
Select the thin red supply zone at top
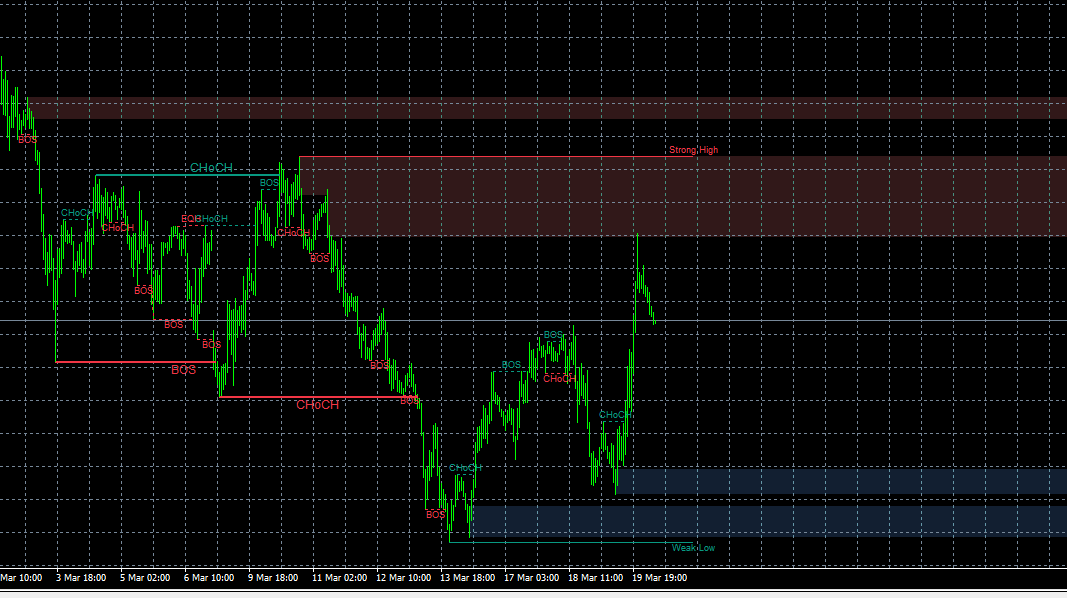(x=547, y=108)
